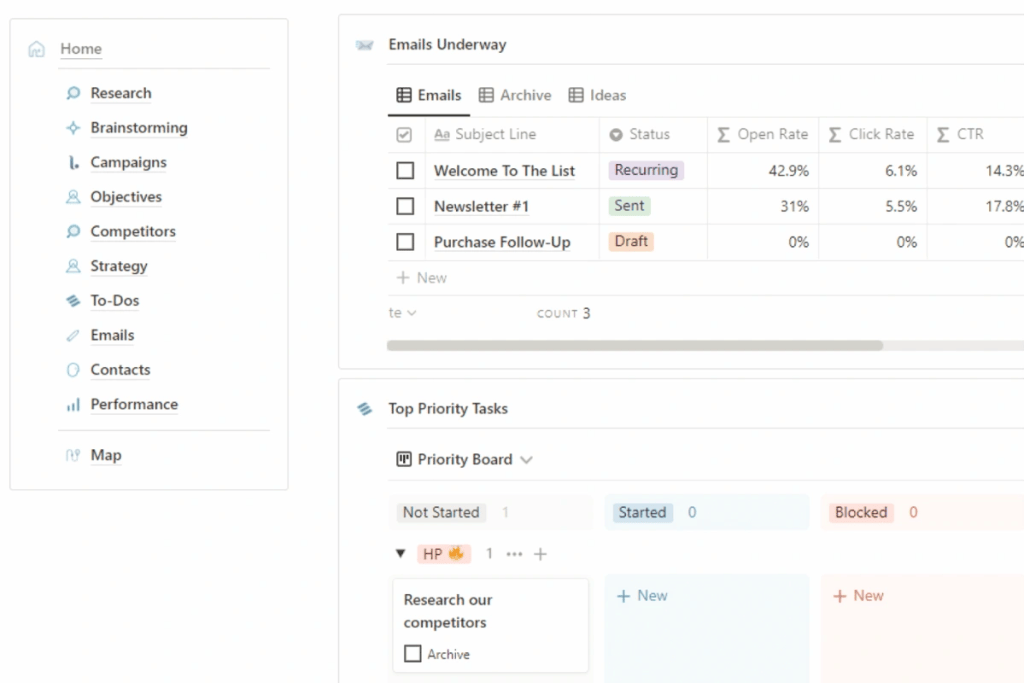
Task: Click the Strategy person icon
Action: [73, 266]
